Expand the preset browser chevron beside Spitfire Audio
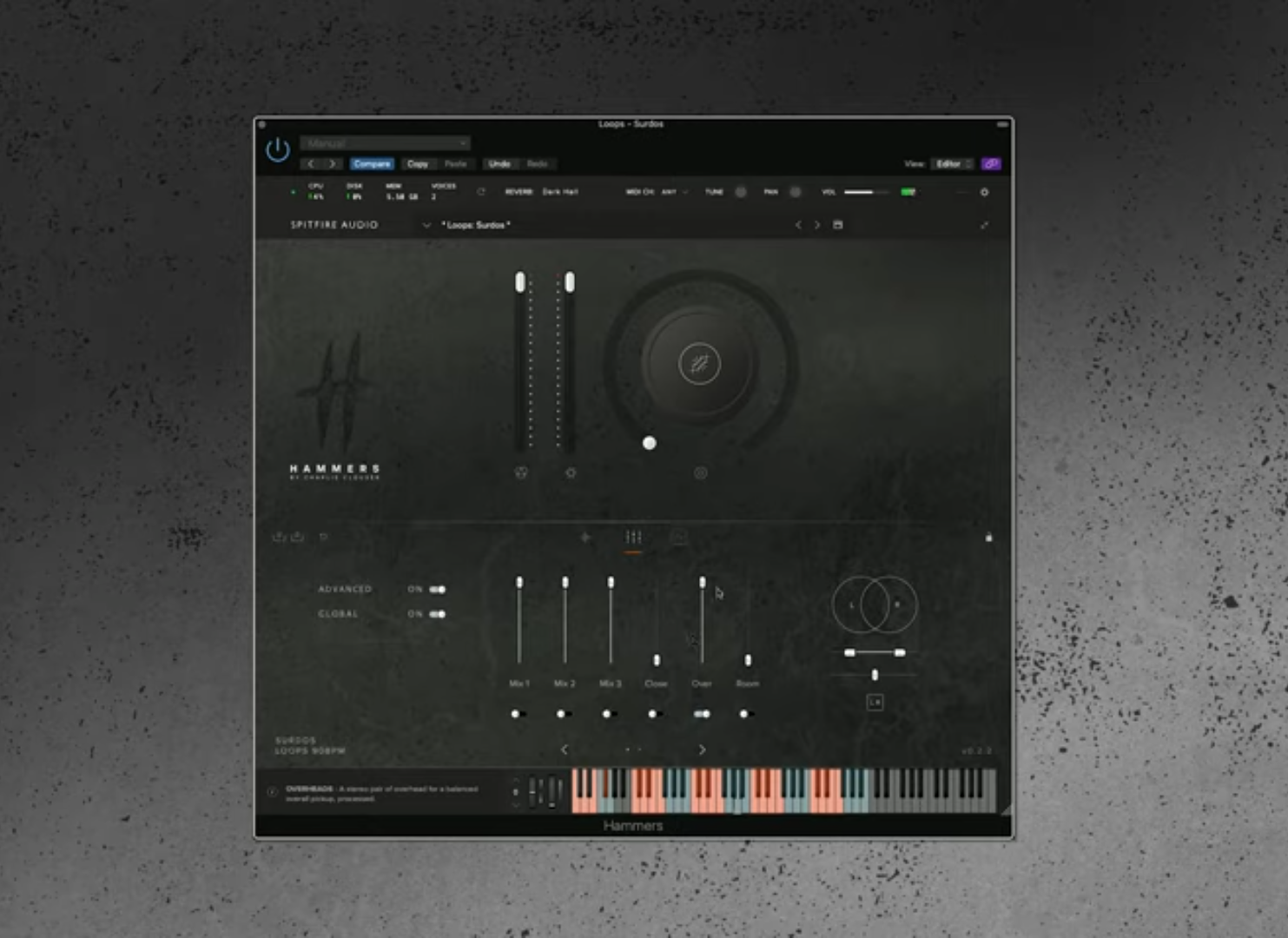This screenshot has height=938, width=1288. pyautogui.click(x=426, y=225)
